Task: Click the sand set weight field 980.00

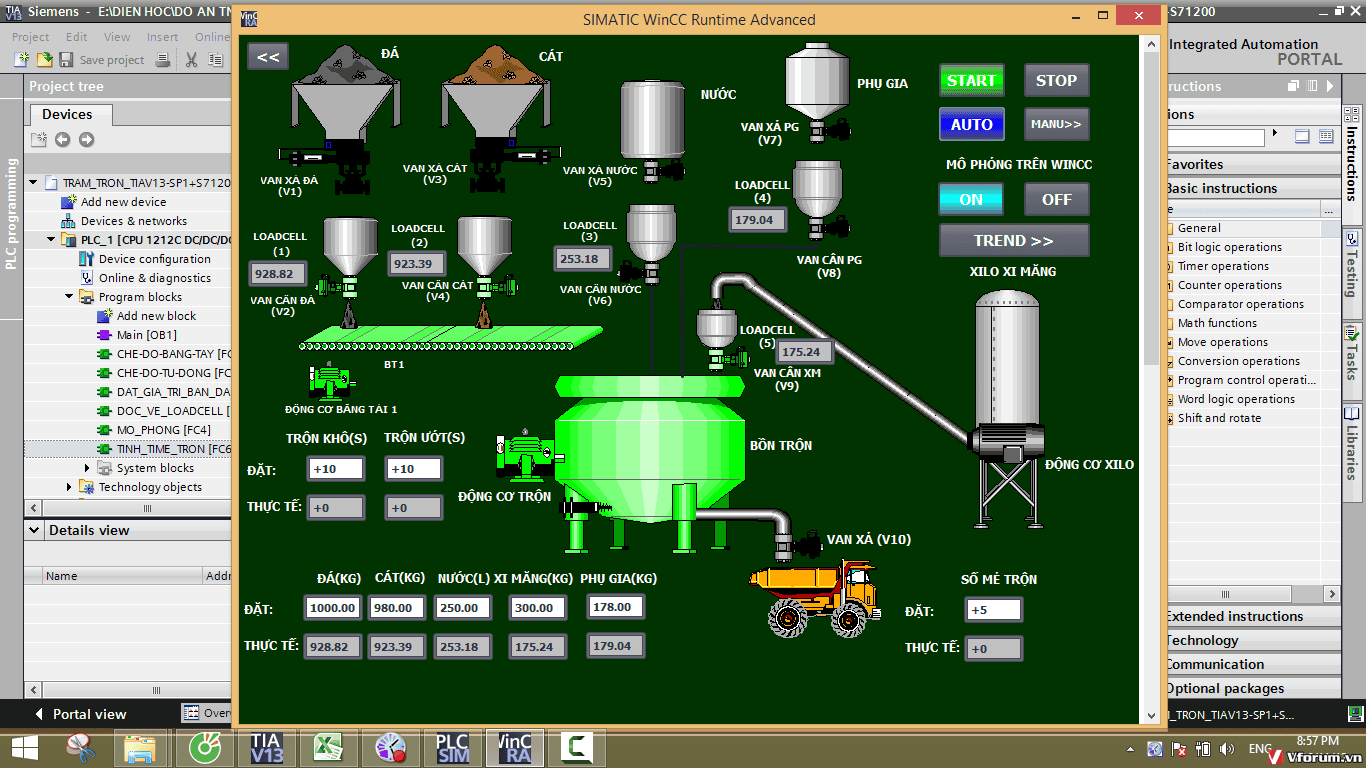Action: tap(397, 608)
